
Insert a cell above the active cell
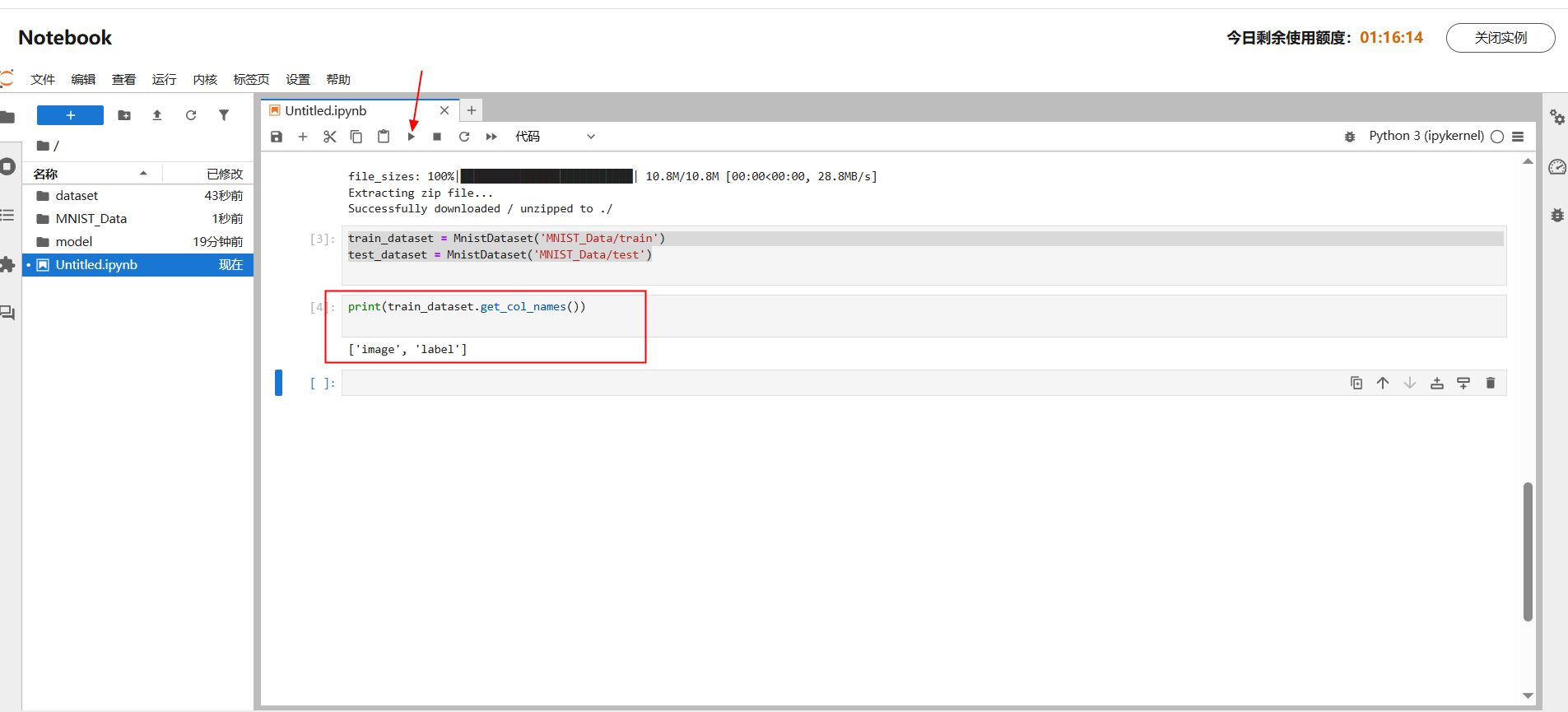pyautogui.click(x=1437, y=383)
